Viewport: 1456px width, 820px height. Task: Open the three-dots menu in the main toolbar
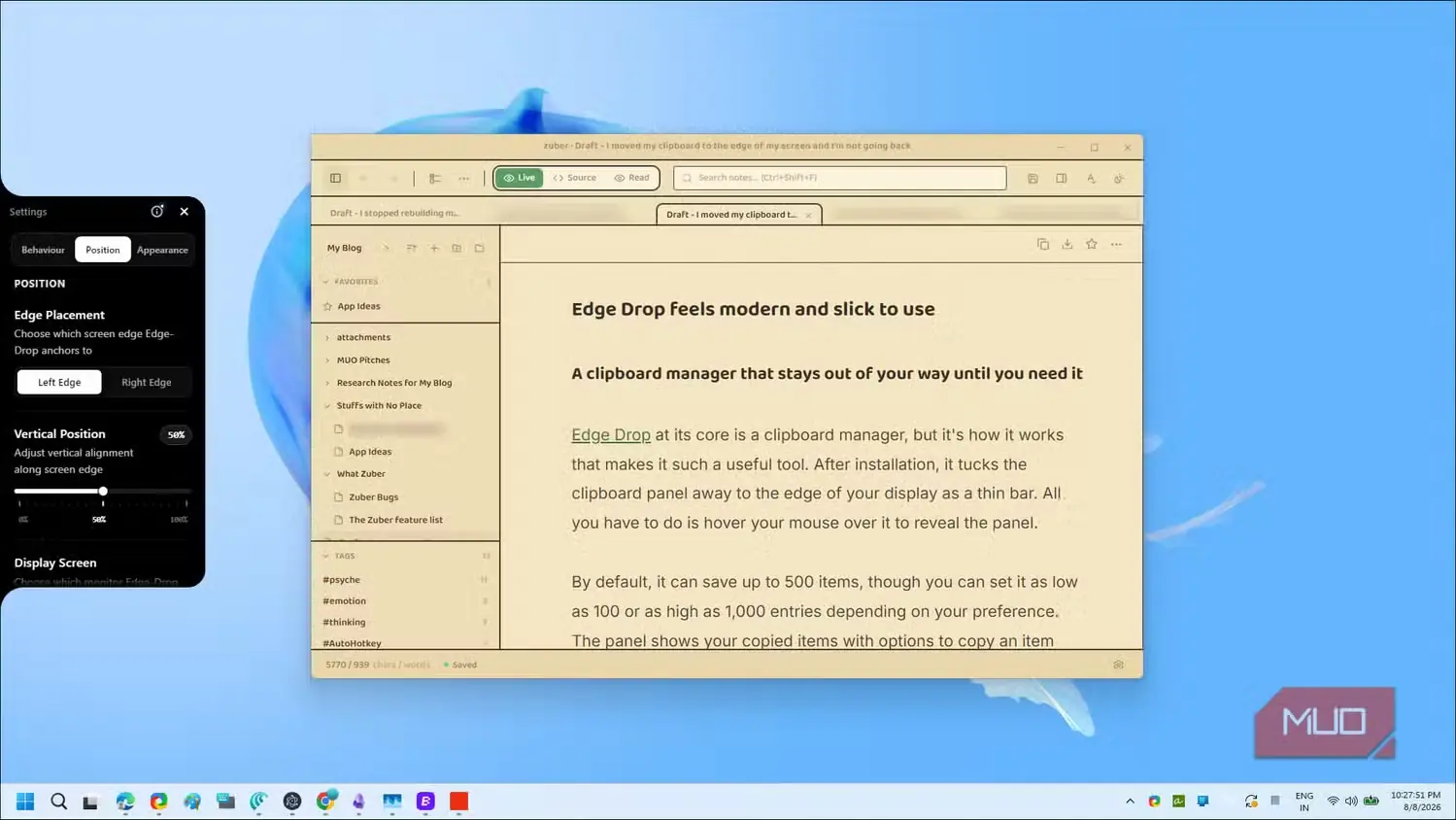[x=464, y=178]
